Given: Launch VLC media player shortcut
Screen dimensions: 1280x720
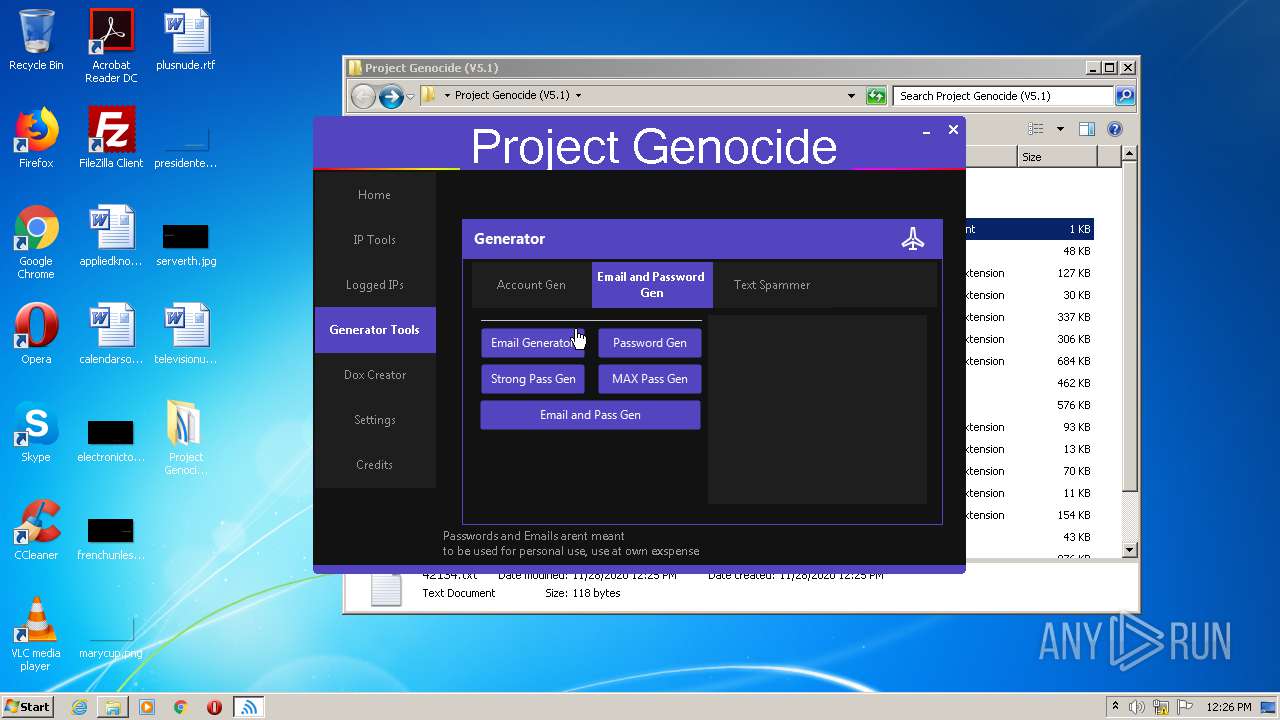Looking at the screenshot, I should point(36,635).
